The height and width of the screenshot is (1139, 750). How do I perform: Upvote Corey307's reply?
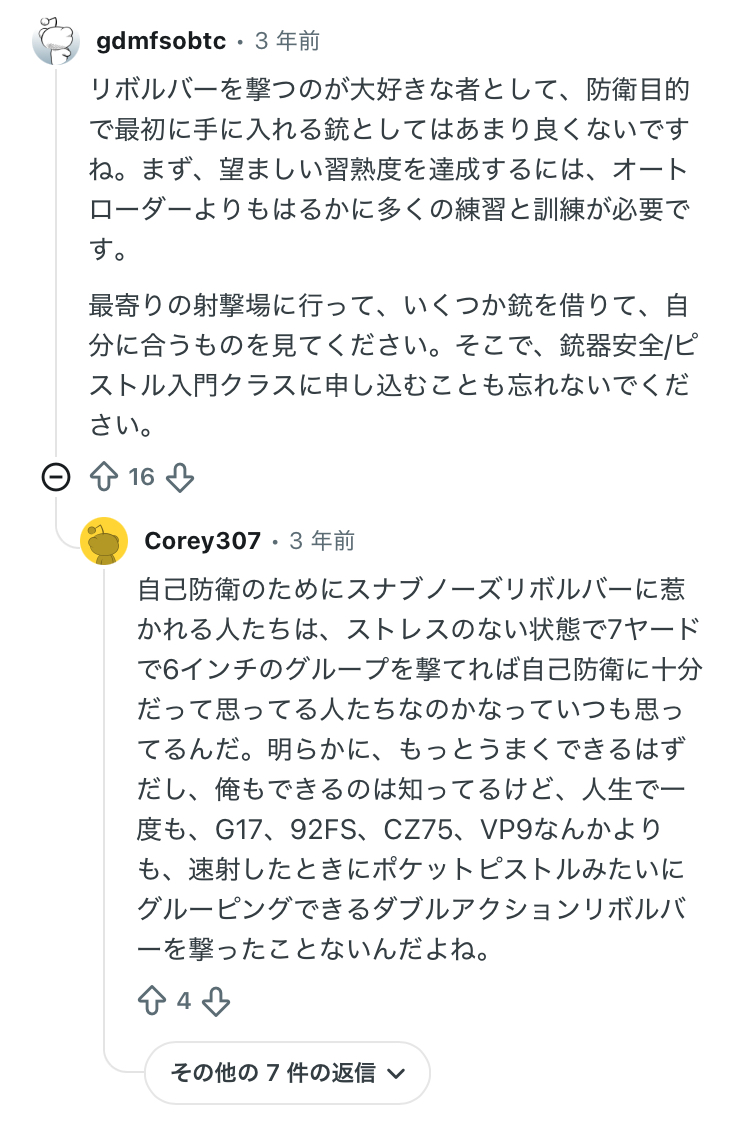tap(152, 1000)
